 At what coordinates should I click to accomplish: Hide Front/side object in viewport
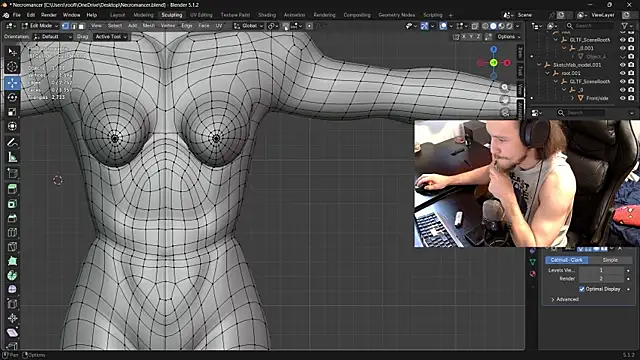(622, 98)
